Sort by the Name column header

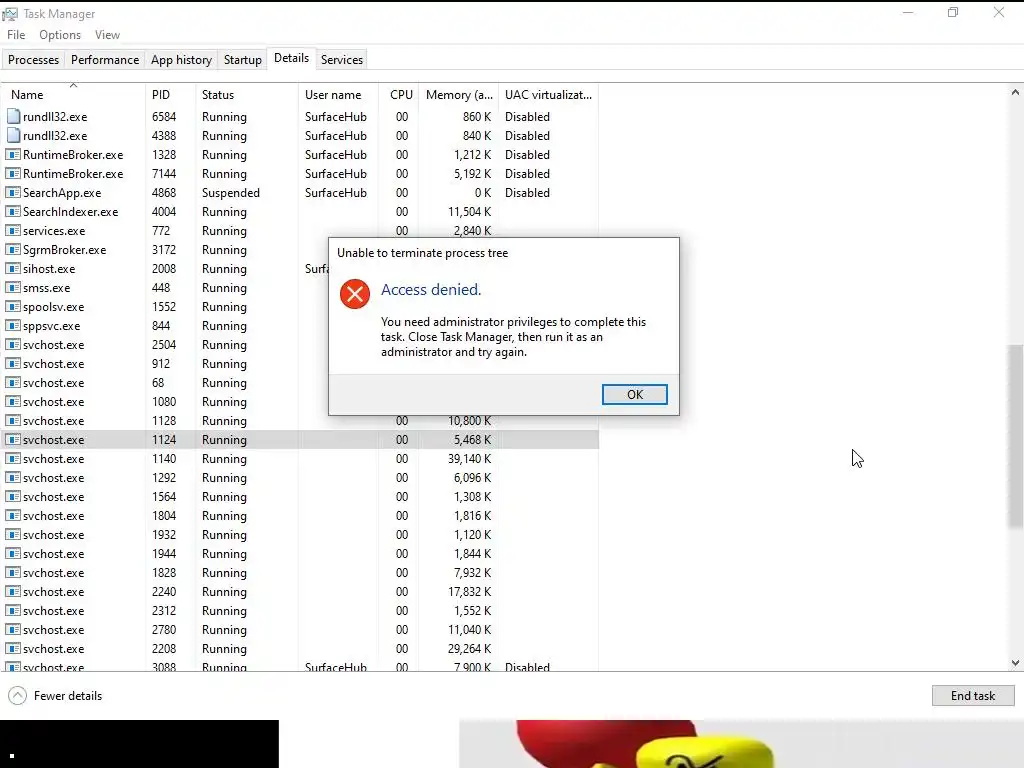pos(73,95)
